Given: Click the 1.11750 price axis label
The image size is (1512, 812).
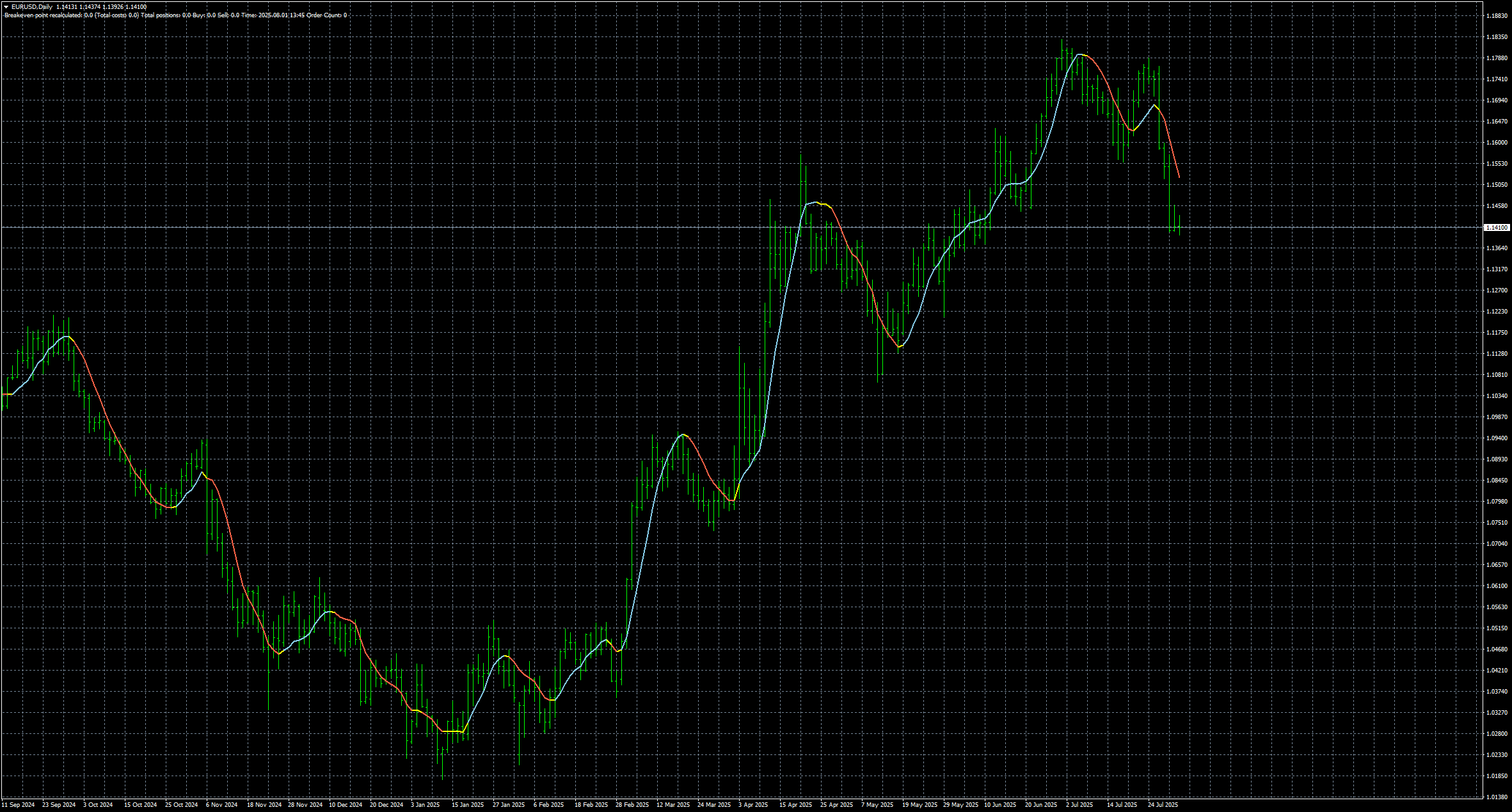Looking at the screenshot, I should click(1497, 333).
